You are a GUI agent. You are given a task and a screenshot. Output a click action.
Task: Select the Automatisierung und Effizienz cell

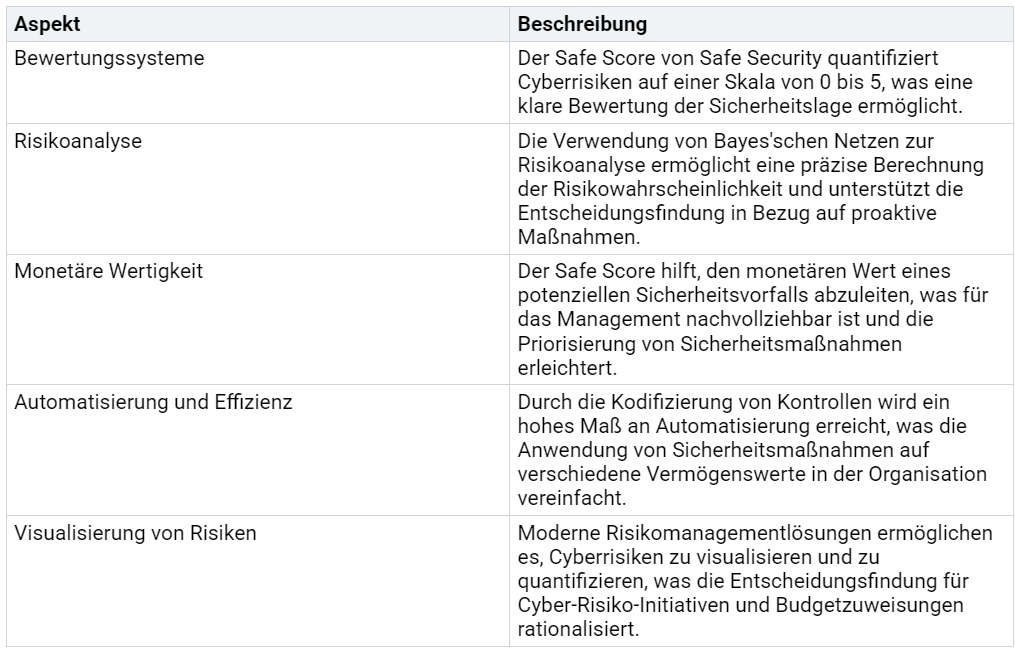(x=153, y=403)
